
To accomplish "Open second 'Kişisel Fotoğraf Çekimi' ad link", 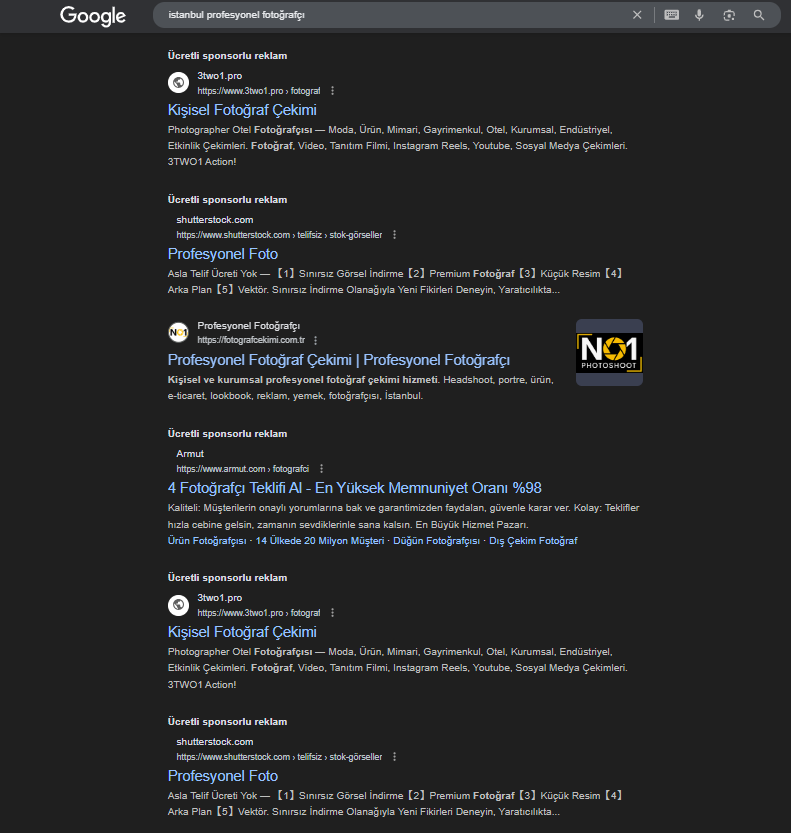I will tap(242, 632).
